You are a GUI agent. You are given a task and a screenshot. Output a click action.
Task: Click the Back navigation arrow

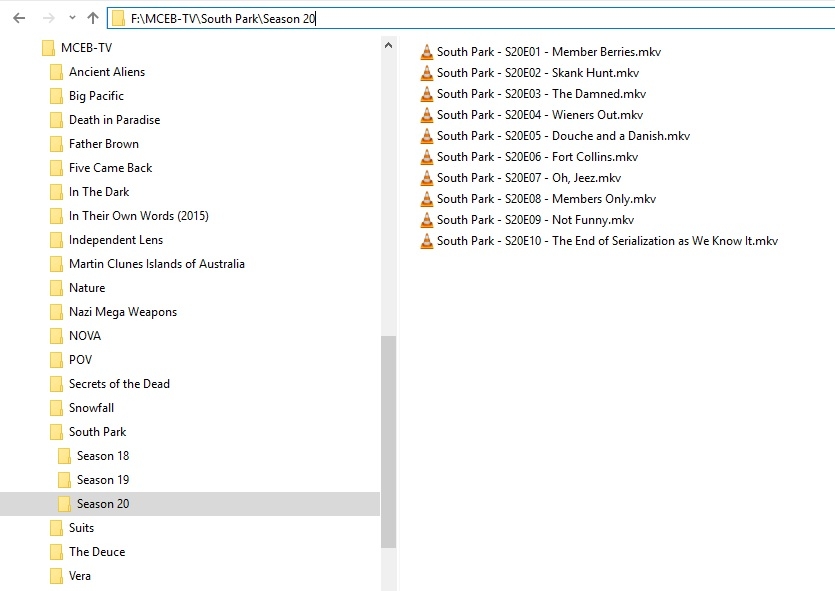coord(19,18)
